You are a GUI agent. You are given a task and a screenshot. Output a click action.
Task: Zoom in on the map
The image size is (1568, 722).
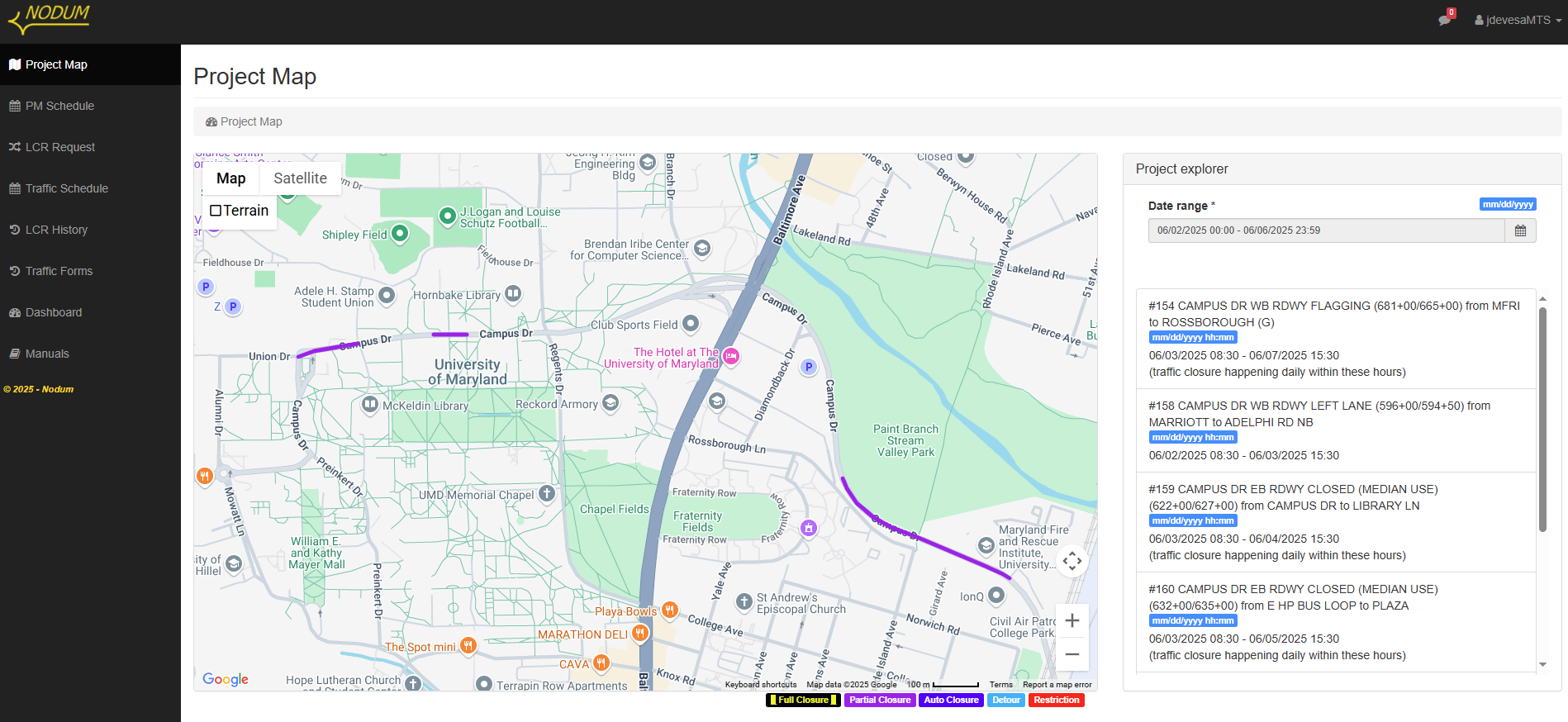pyautogui.click(x=1071, y=620)
